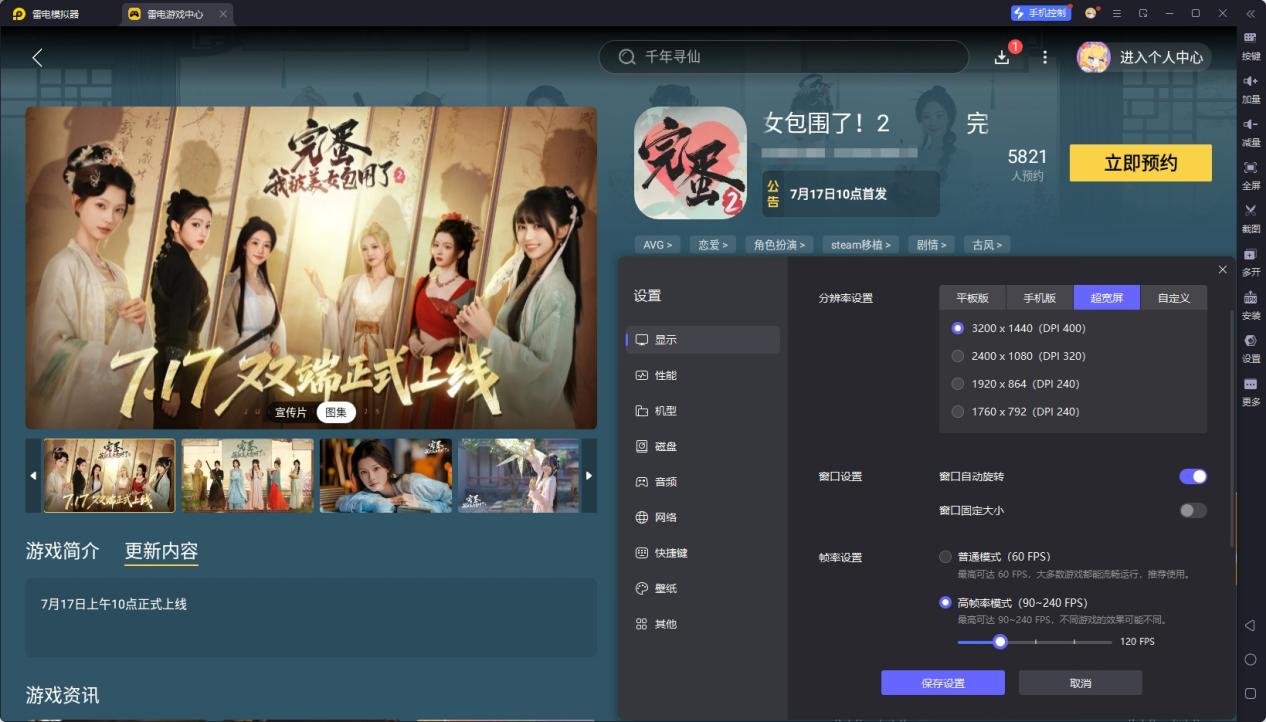
Task: Open 机型 settings category
Action: (x=703, y=411)
